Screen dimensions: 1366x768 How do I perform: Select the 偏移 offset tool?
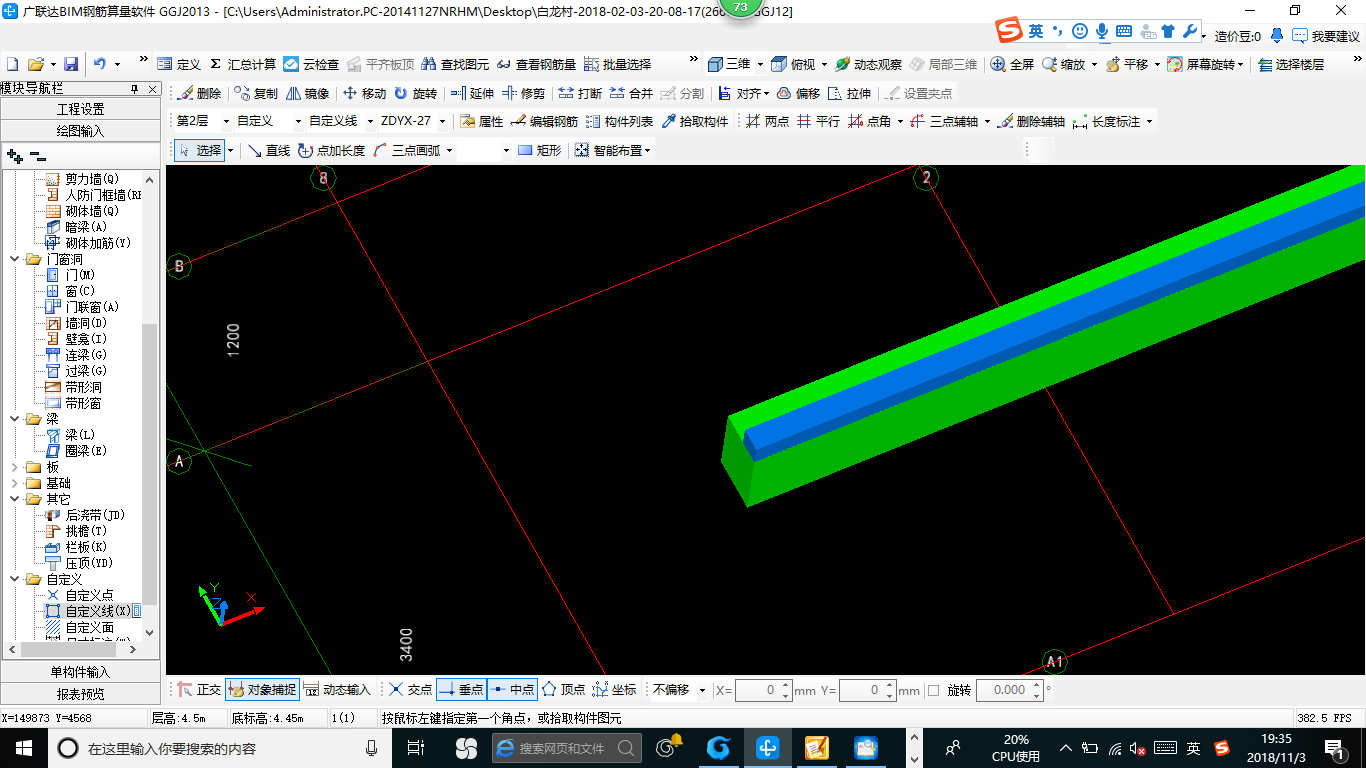[x=798, y=93]
